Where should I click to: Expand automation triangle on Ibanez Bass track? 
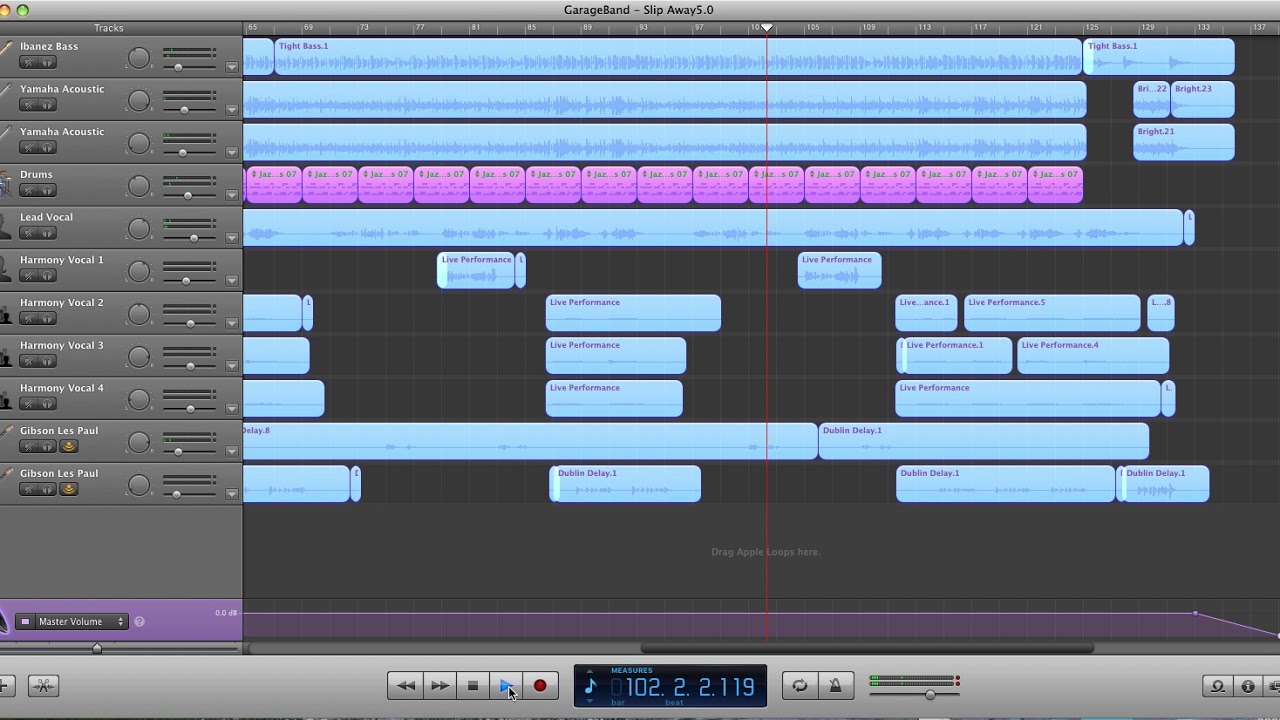pyautogui.click(x=232, y=67)
